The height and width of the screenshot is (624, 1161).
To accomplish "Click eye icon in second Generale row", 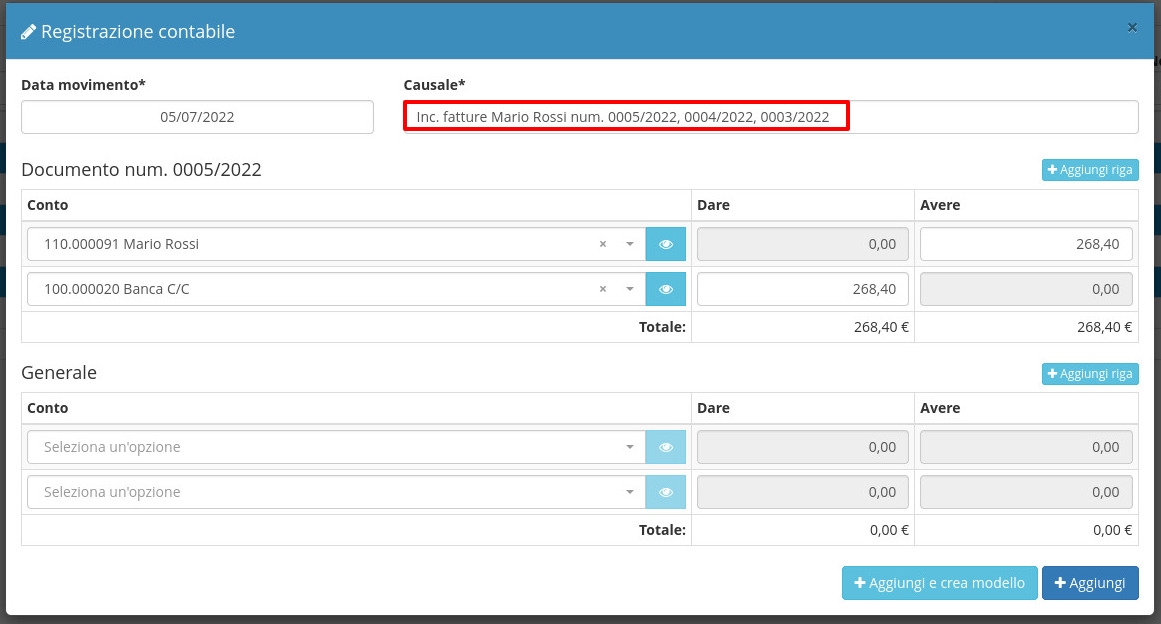I will (x=666, y=492).
